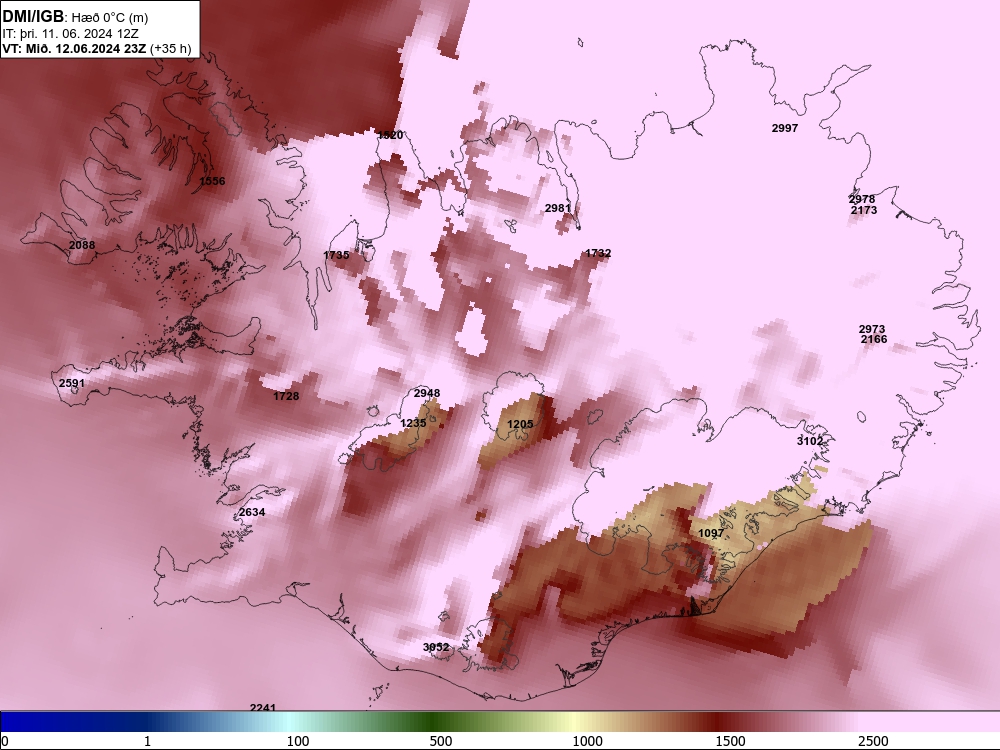Click the 2981 value label
This screenshot has height=750, width=1000.
tap(558, 209)
